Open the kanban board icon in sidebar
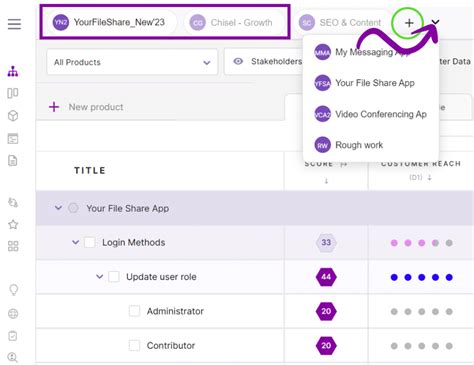Viewport: 474px width, 365px height. point(13,93)
